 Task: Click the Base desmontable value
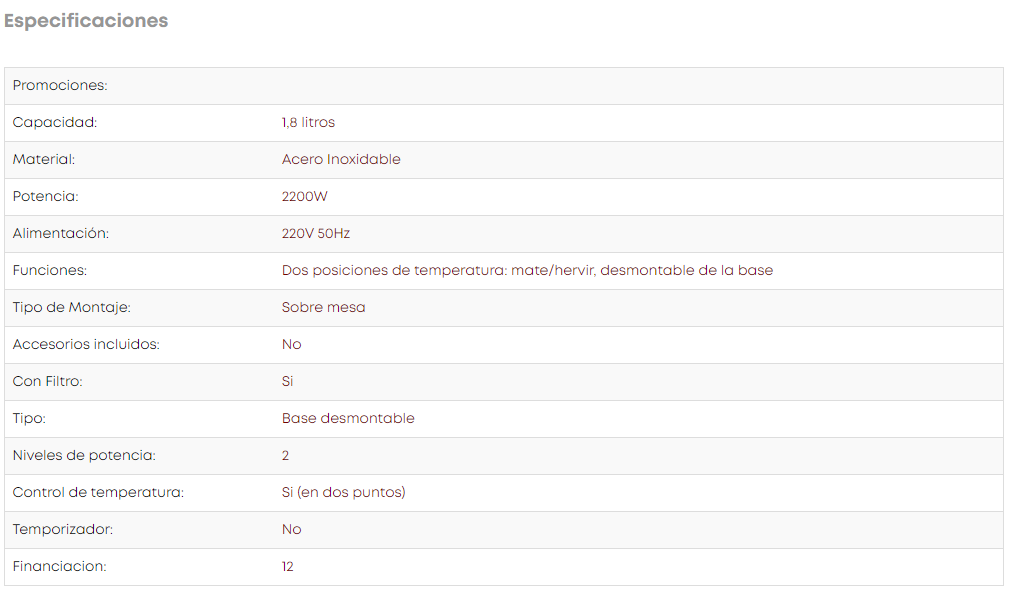[348, 419]
